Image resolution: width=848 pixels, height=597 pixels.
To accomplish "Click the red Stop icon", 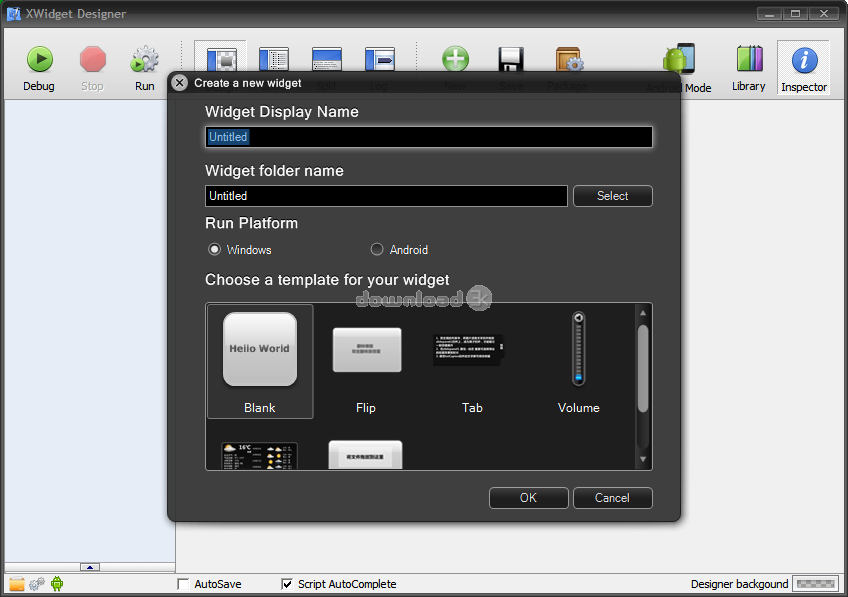I will click(92, 59).
